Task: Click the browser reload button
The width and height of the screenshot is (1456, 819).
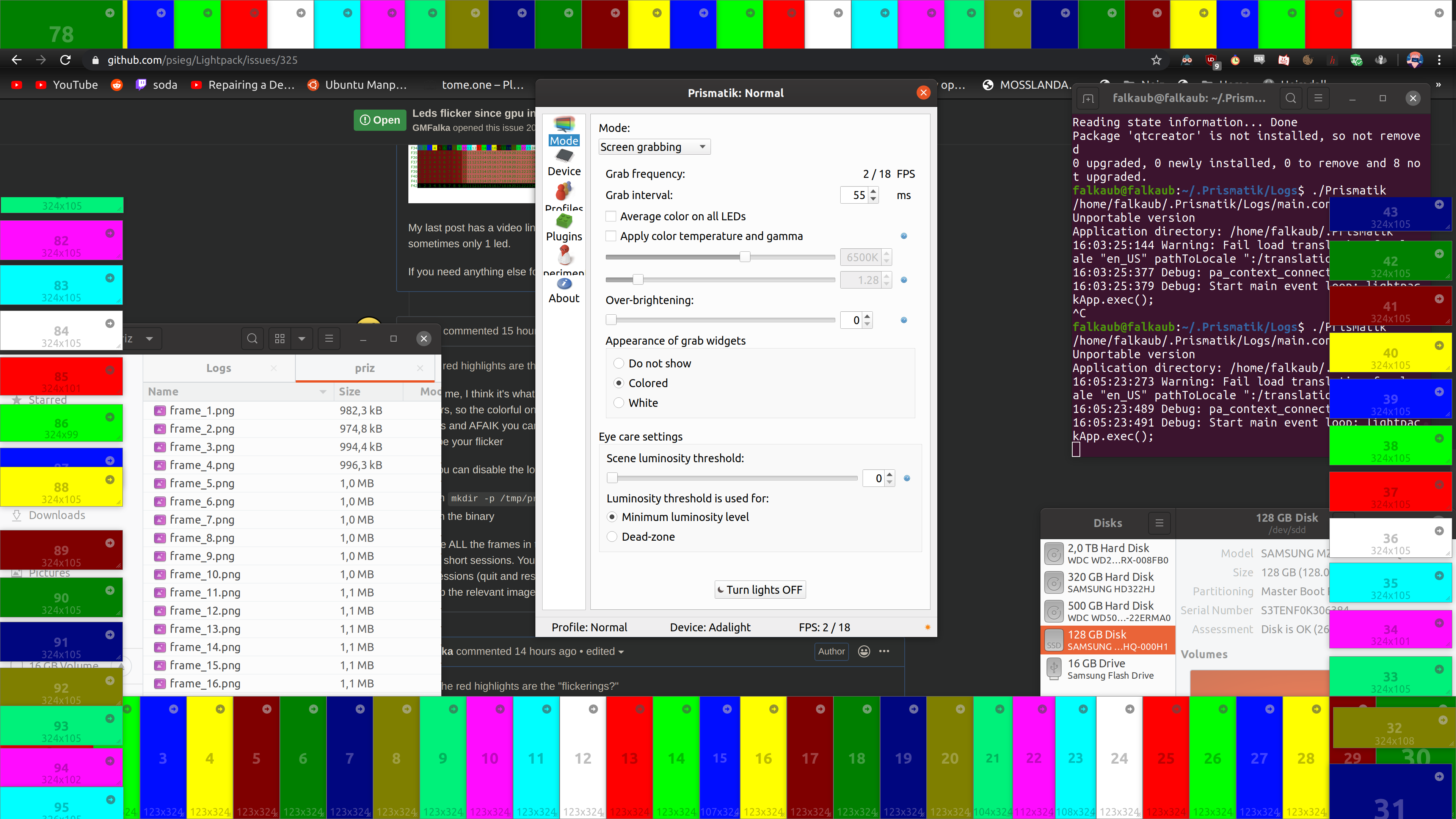Action: (x=66, y=60)
